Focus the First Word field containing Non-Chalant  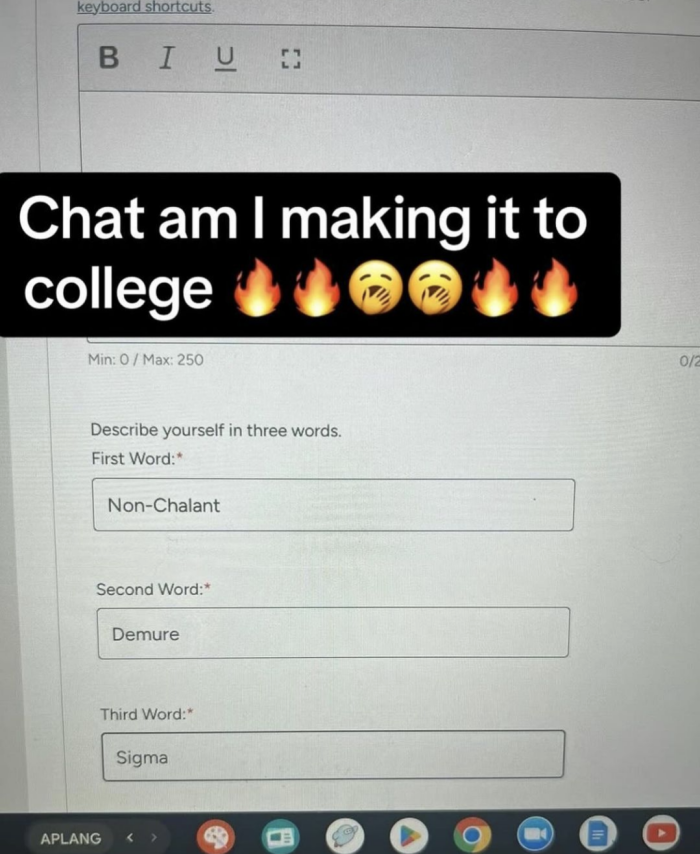point(333,505)
